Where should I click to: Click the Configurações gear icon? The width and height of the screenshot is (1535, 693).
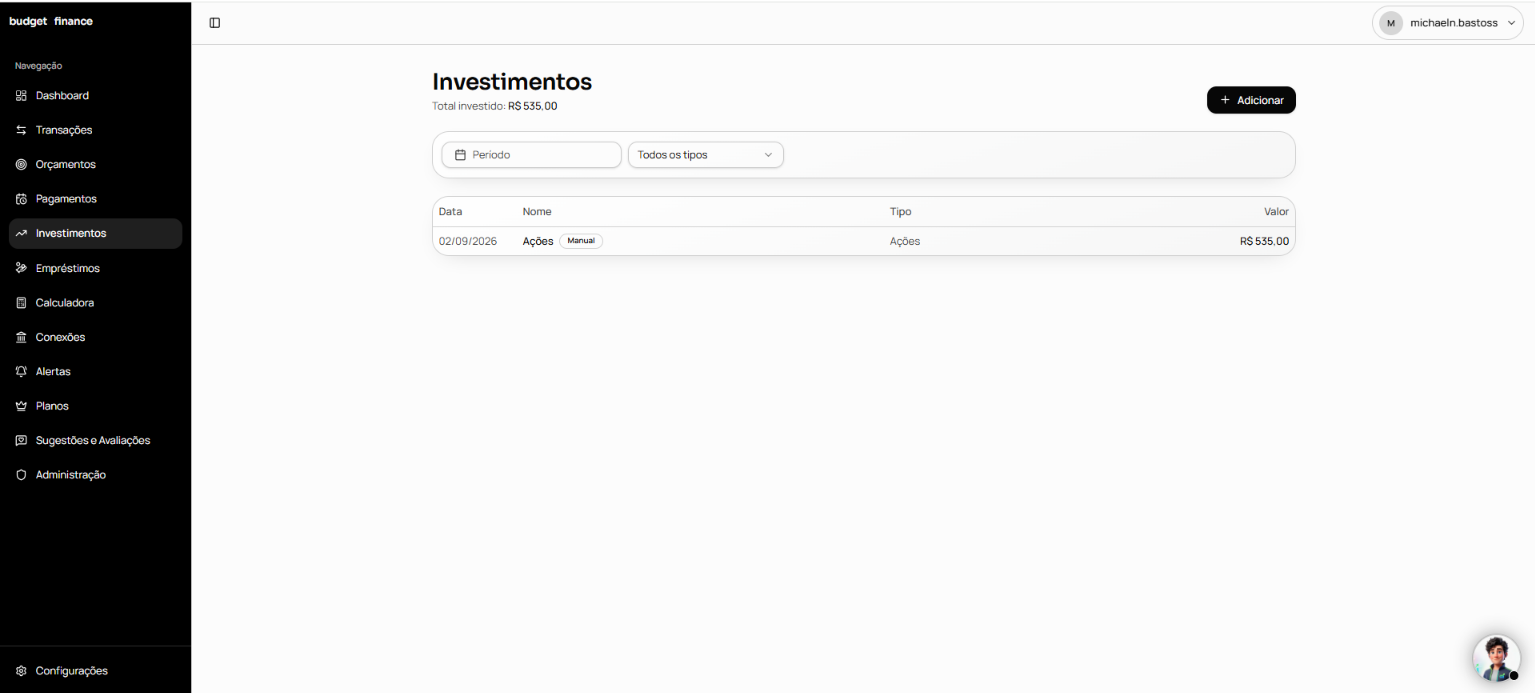pyautogui.click(x=21, y=671)
